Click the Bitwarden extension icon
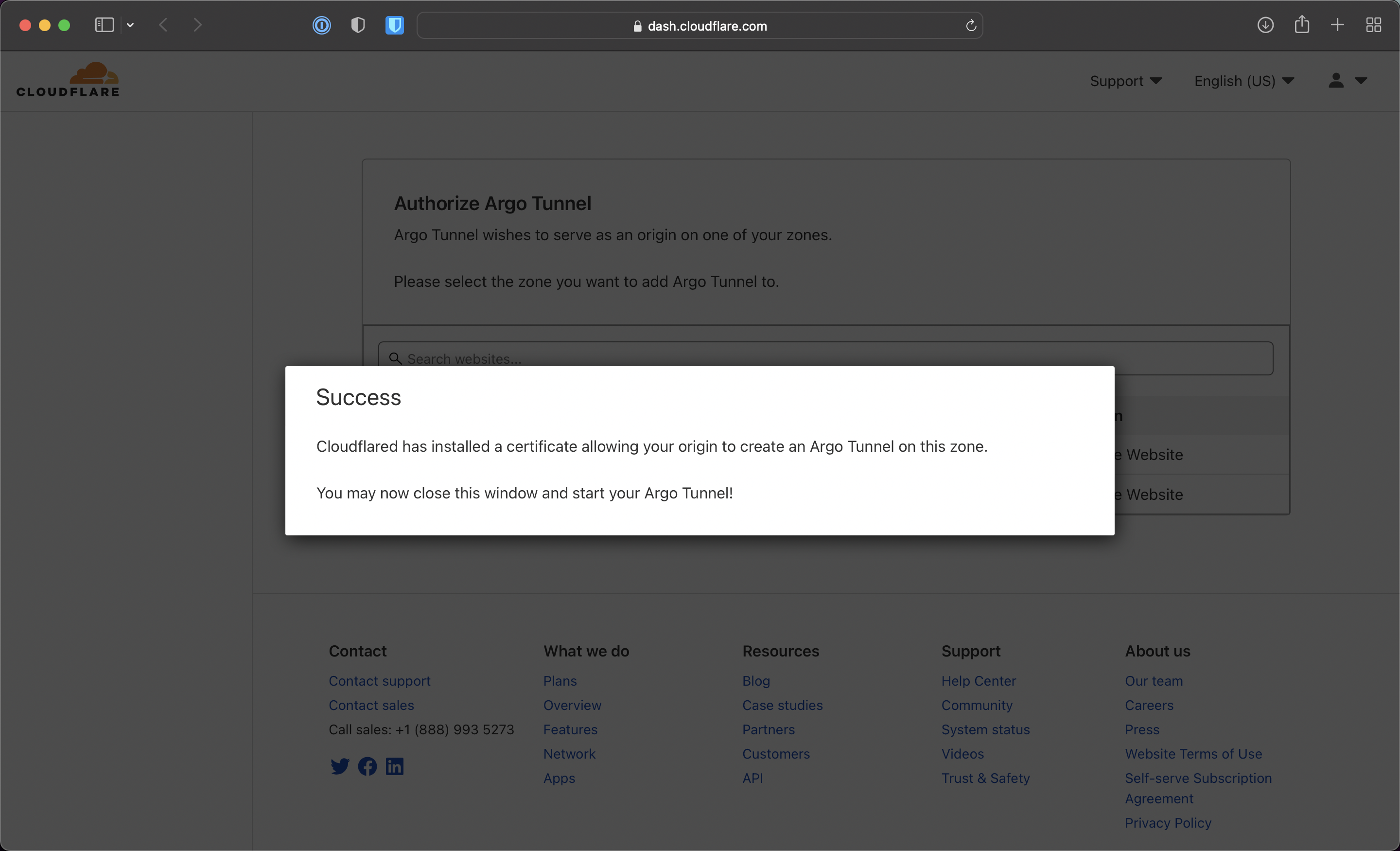The width and height of the screenshot is (1400, 851). click(x=394, y=26)
